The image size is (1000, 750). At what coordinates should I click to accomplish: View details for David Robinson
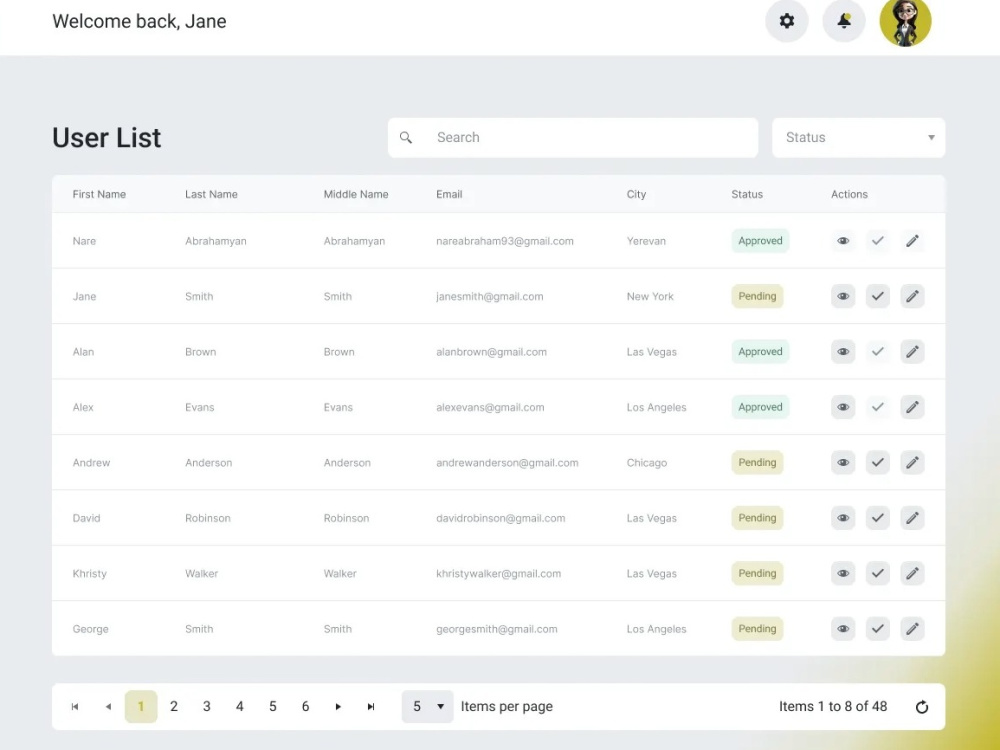843,518
